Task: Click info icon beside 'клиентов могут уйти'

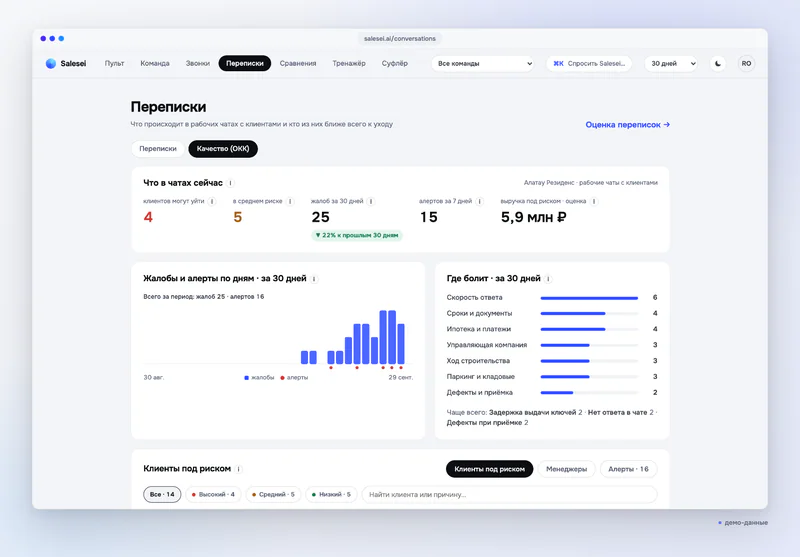Action: coord(212,201)
